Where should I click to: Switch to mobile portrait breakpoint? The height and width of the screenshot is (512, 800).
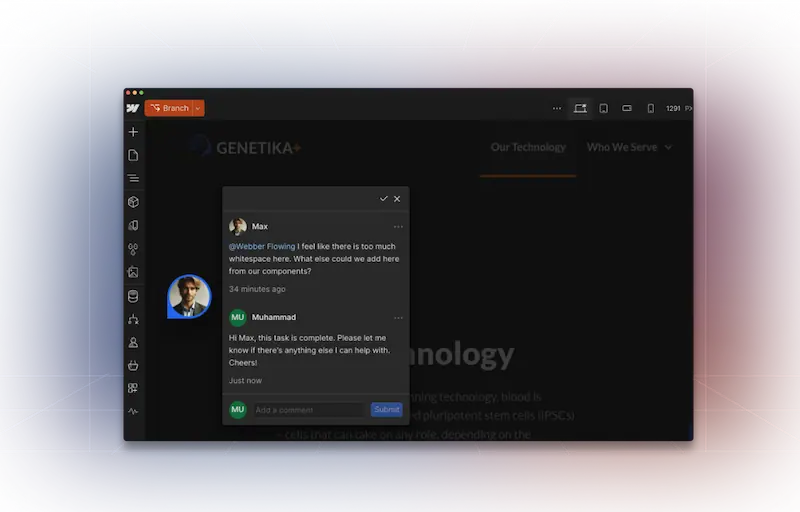651,108
